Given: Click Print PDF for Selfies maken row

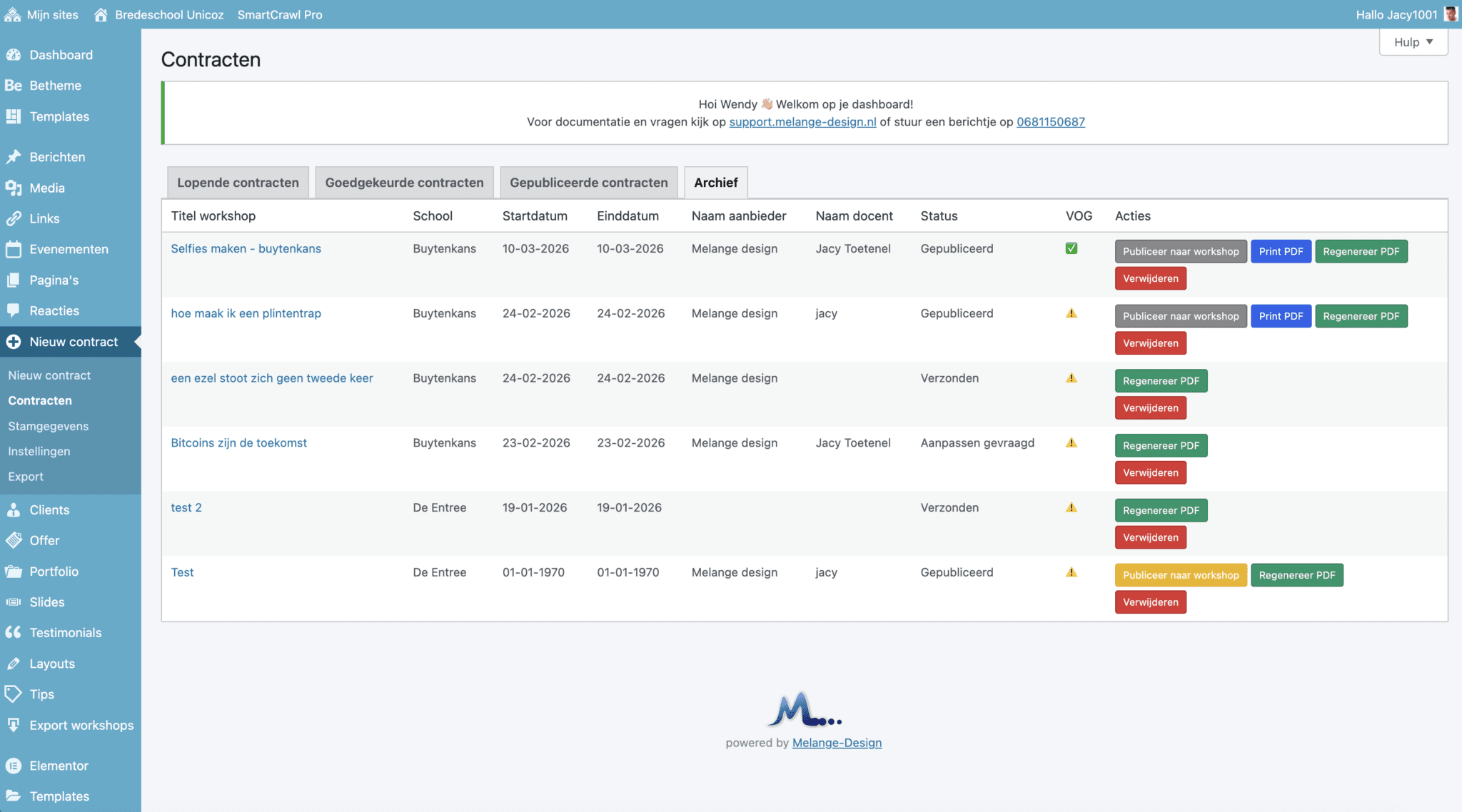Looking at the screenshot, I should (1281, 251).
